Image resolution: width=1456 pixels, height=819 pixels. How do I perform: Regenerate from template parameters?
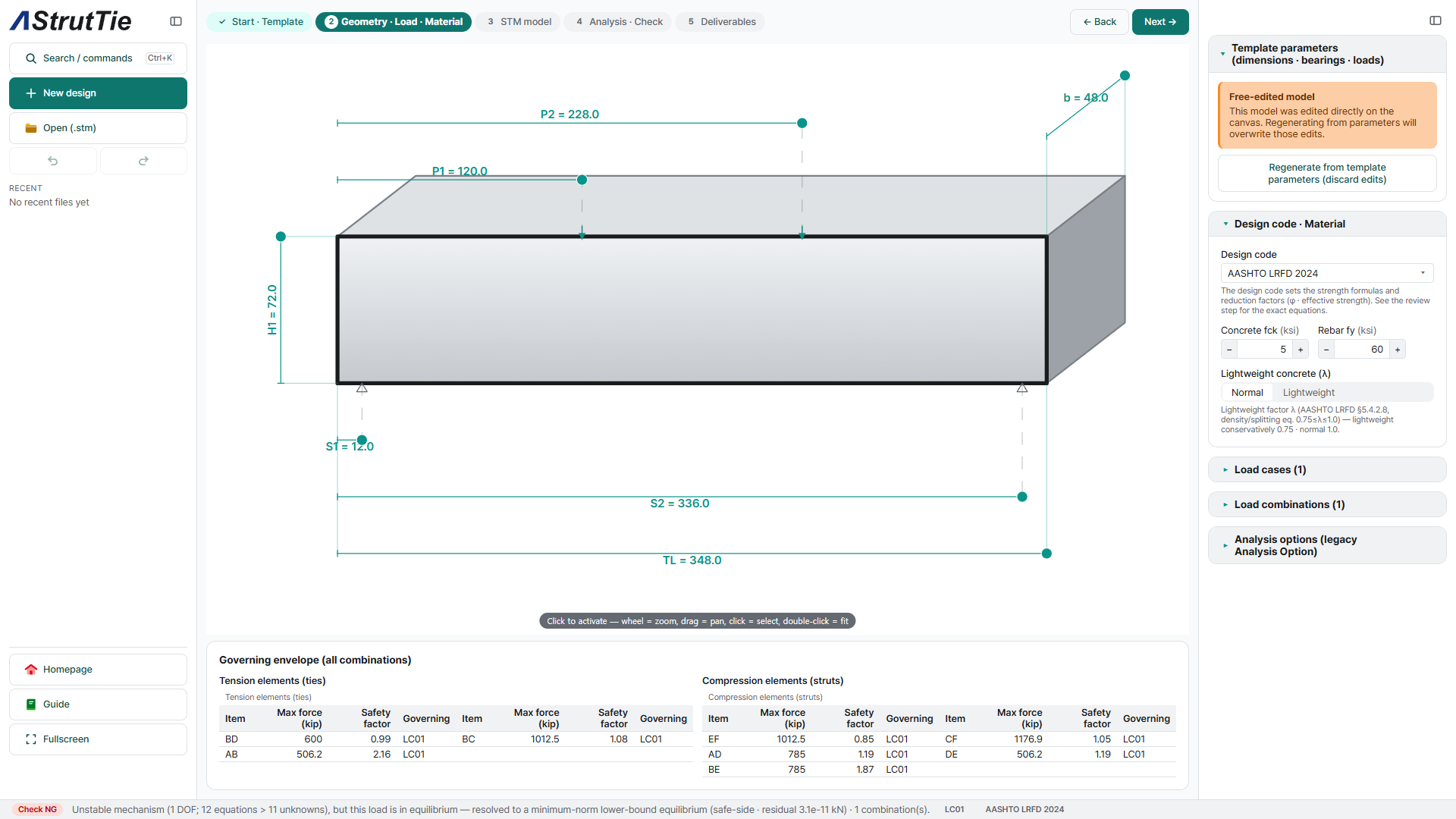pyautogui.click(x=1327, y=174)
